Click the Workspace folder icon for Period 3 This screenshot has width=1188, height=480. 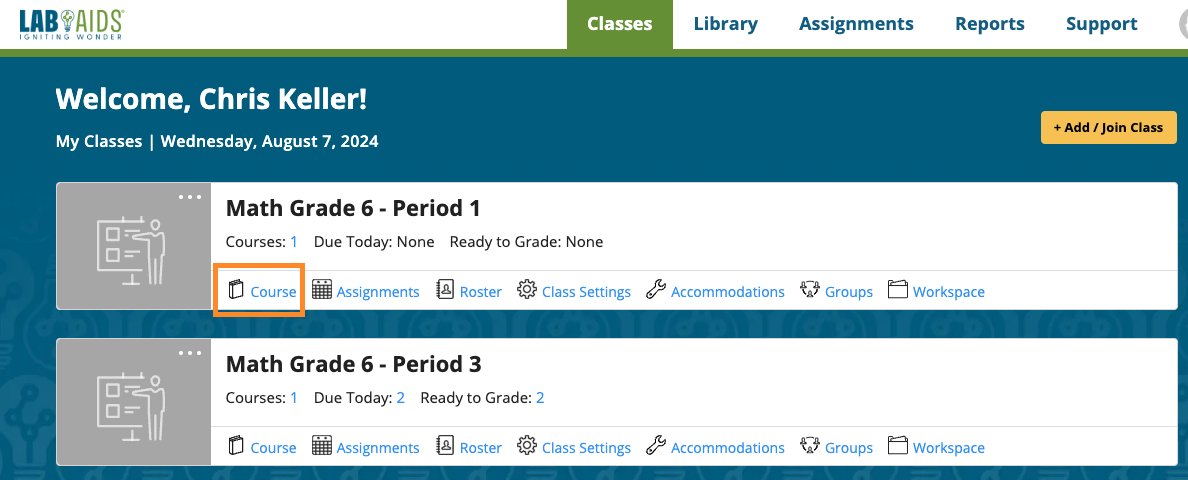click(x=897, y=446)
